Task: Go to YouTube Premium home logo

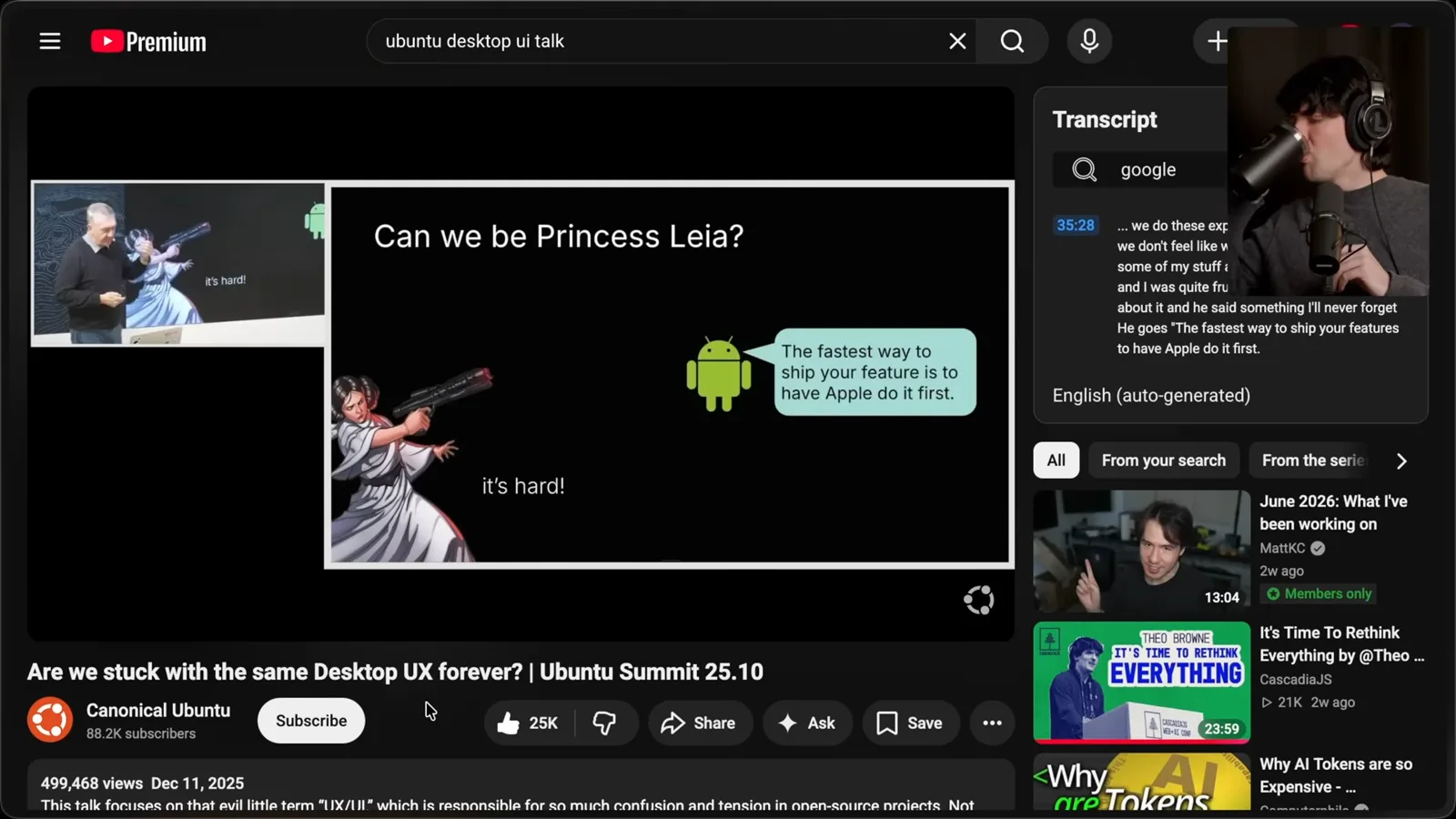Action: [148, 42]
